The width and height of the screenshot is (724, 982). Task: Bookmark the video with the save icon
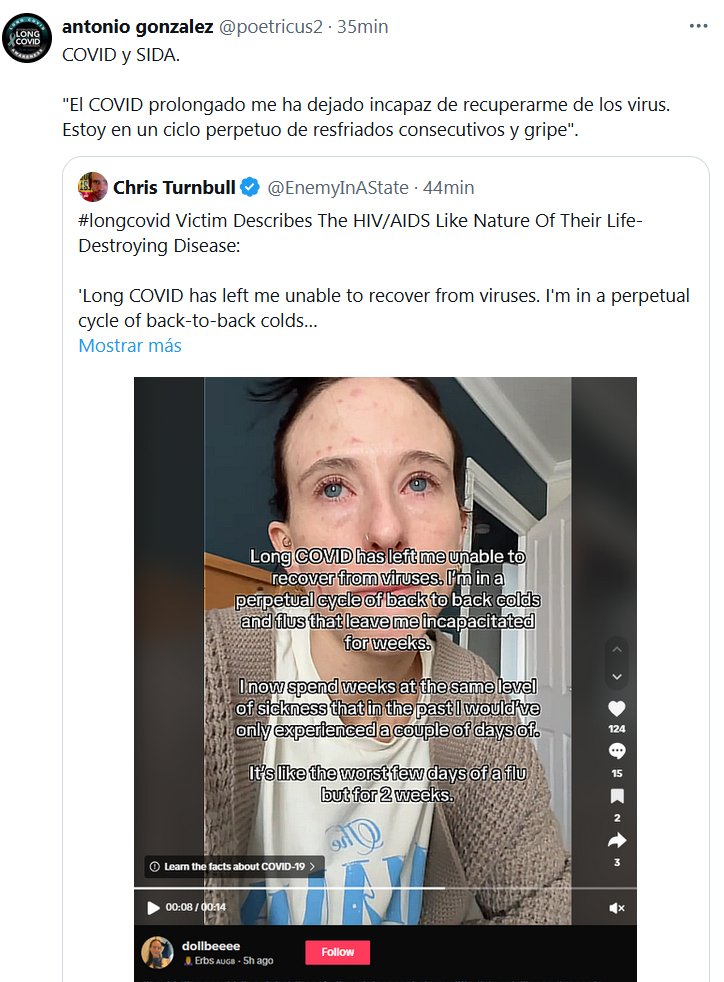(x=617, y=796)
